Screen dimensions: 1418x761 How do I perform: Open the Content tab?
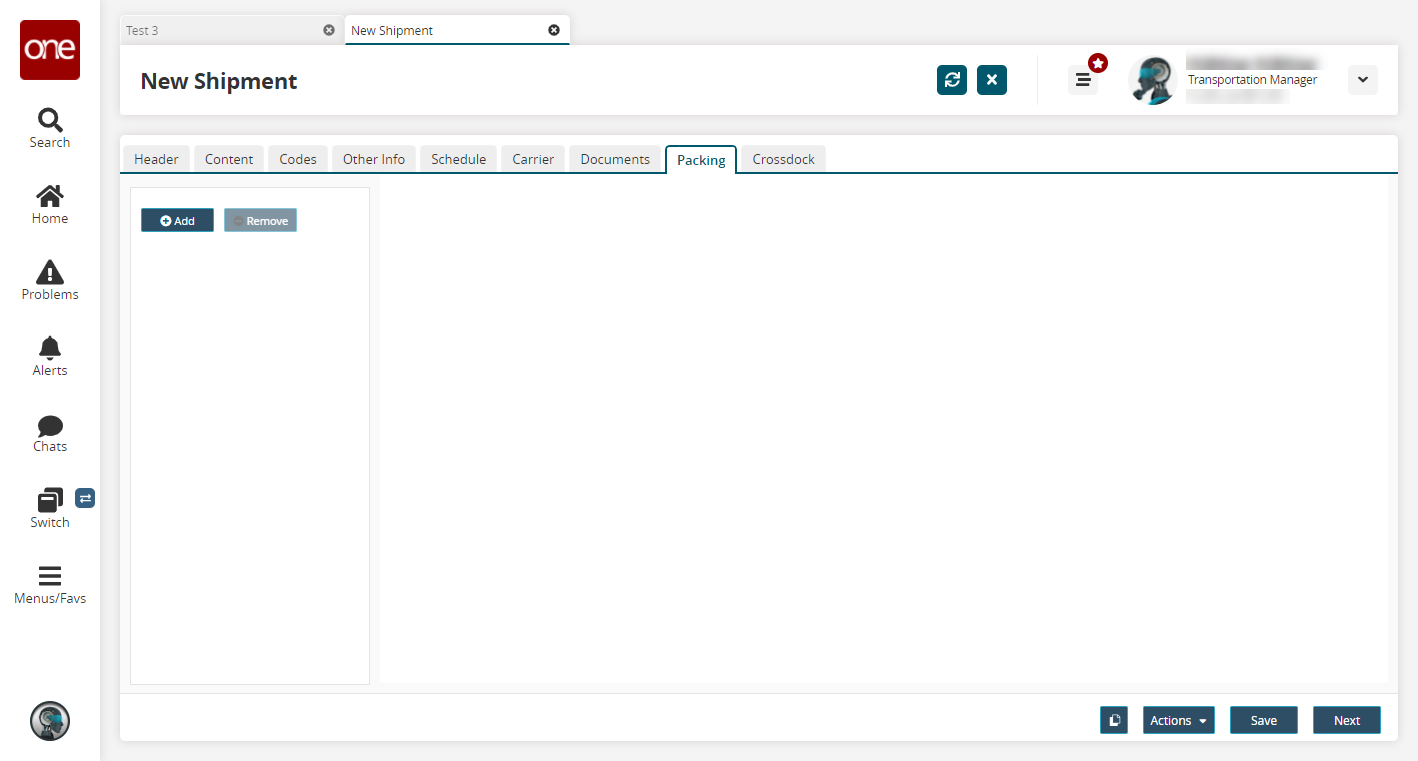pos(229,159)
